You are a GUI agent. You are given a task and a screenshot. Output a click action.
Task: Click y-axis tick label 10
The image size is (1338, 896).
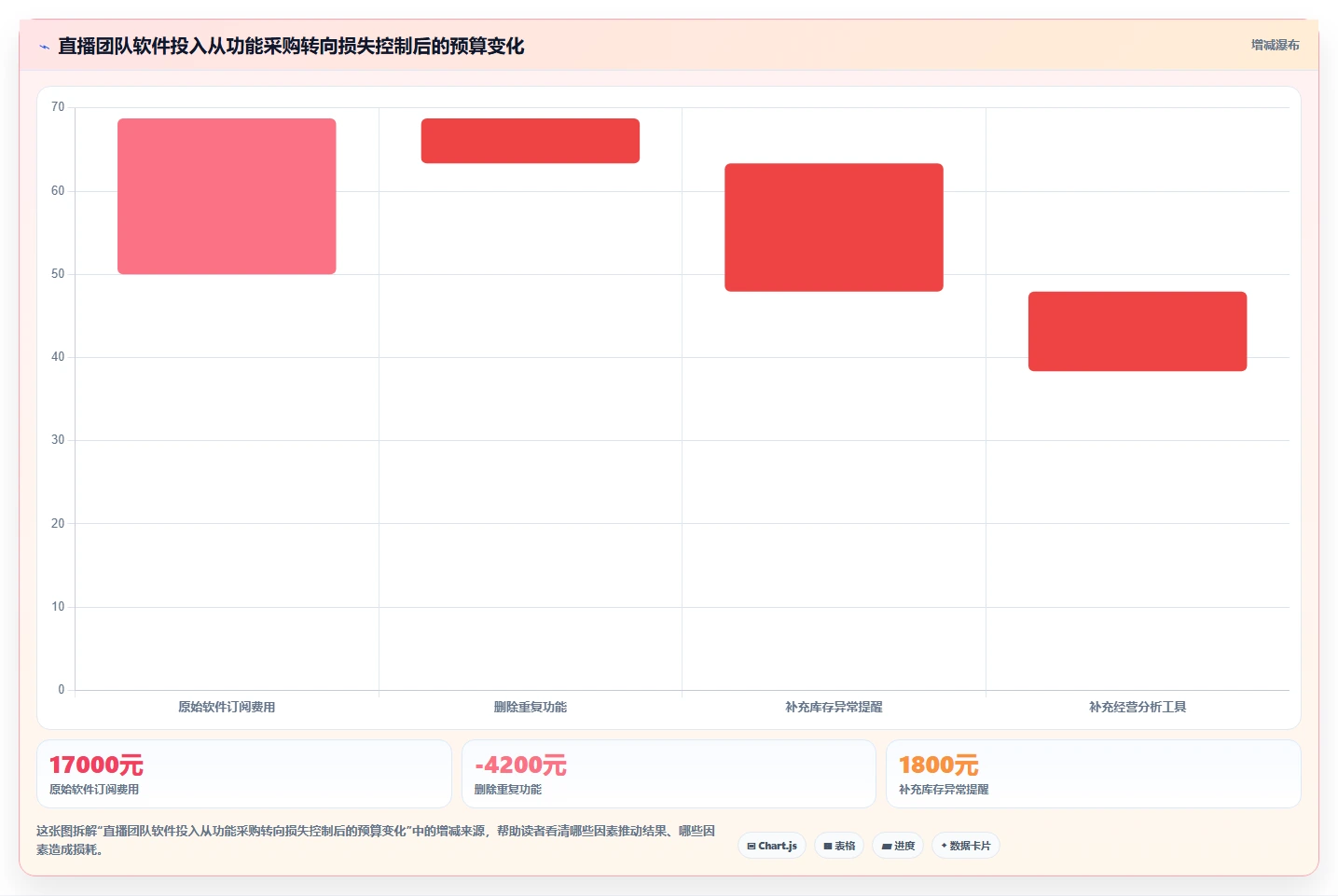pos(58,607)
